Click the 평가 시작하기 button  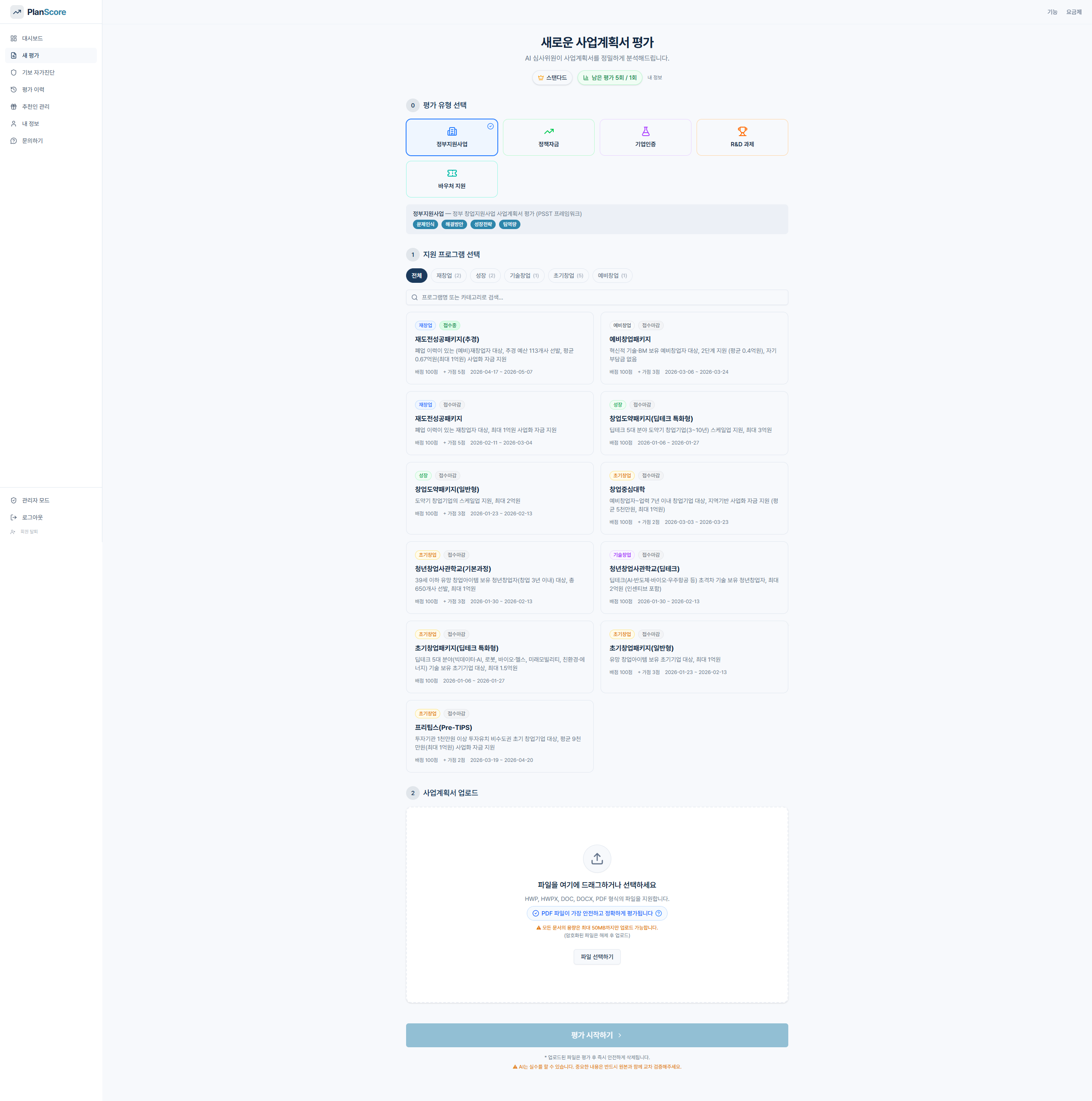pyautogui.click(x=597, y=1035)
